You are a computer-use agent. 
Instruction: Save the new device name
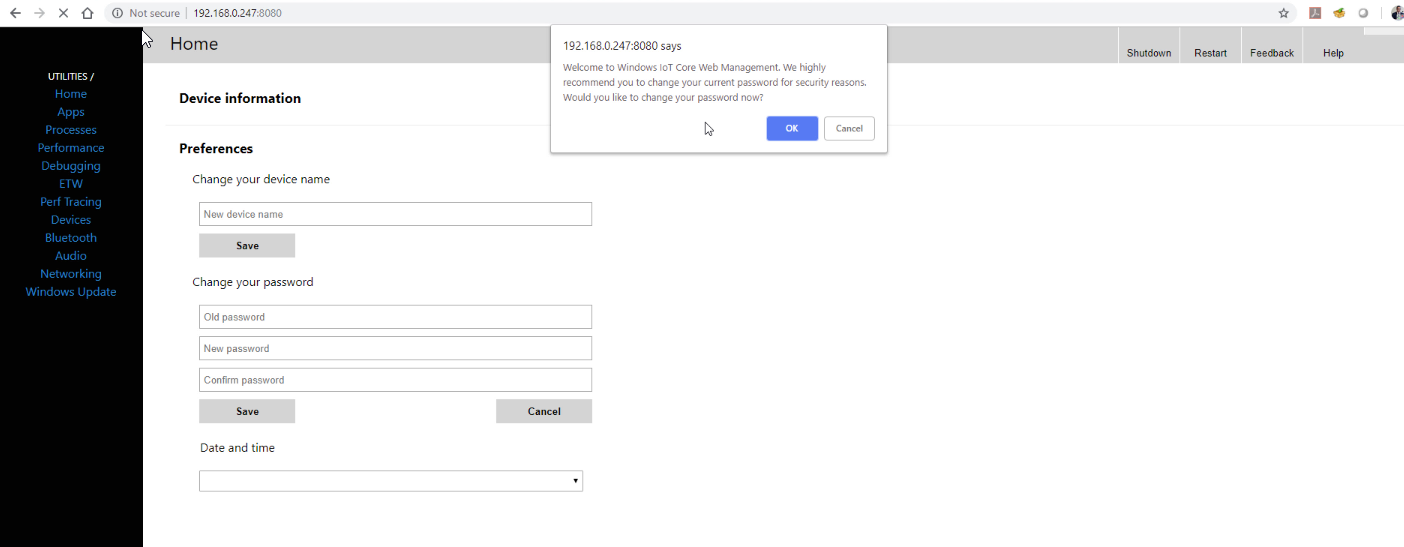[x=247, y=246]
